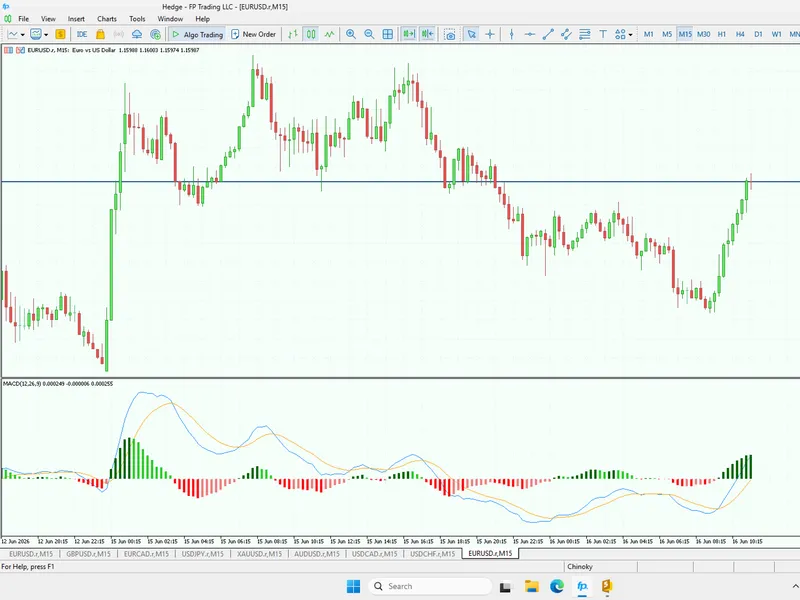Take a chart screenshot with camera icon
This screenshot has height=600, width=800.
[449, 34]
